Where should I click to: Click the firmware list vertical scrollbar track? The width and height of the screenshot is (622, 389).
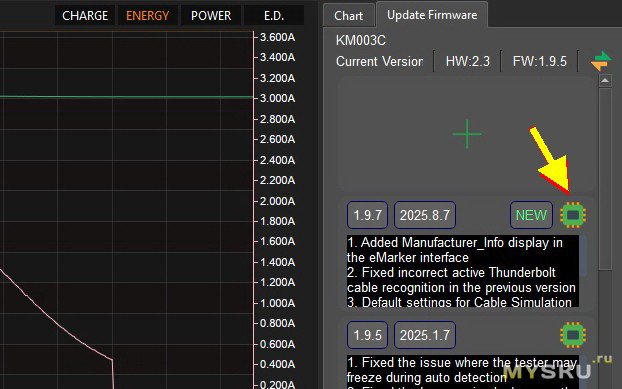[605, 178]
